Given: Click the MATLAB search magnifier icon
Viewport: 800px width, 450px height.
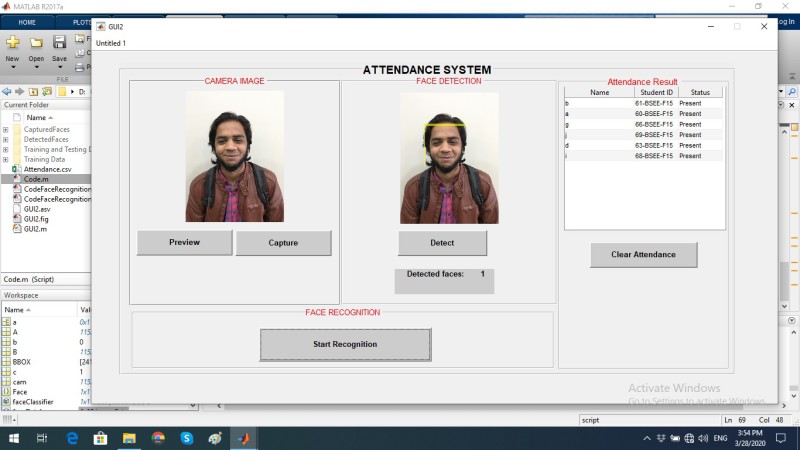Looking at the screenshot, I should [792, 92].
